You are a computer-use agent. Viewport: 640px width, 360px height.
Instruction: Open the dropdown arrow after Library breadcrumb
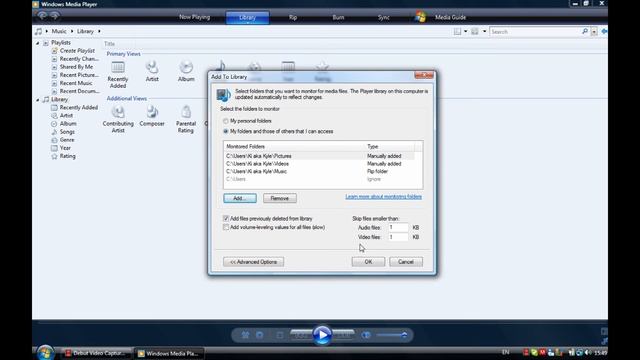pyautogui.click(x=99, y=31)
